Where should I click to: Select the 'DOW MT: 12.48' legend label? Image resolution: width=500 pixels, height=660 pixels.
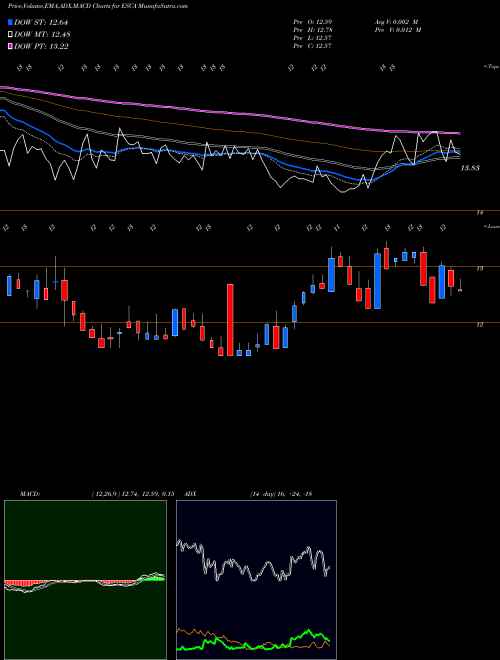42,35
